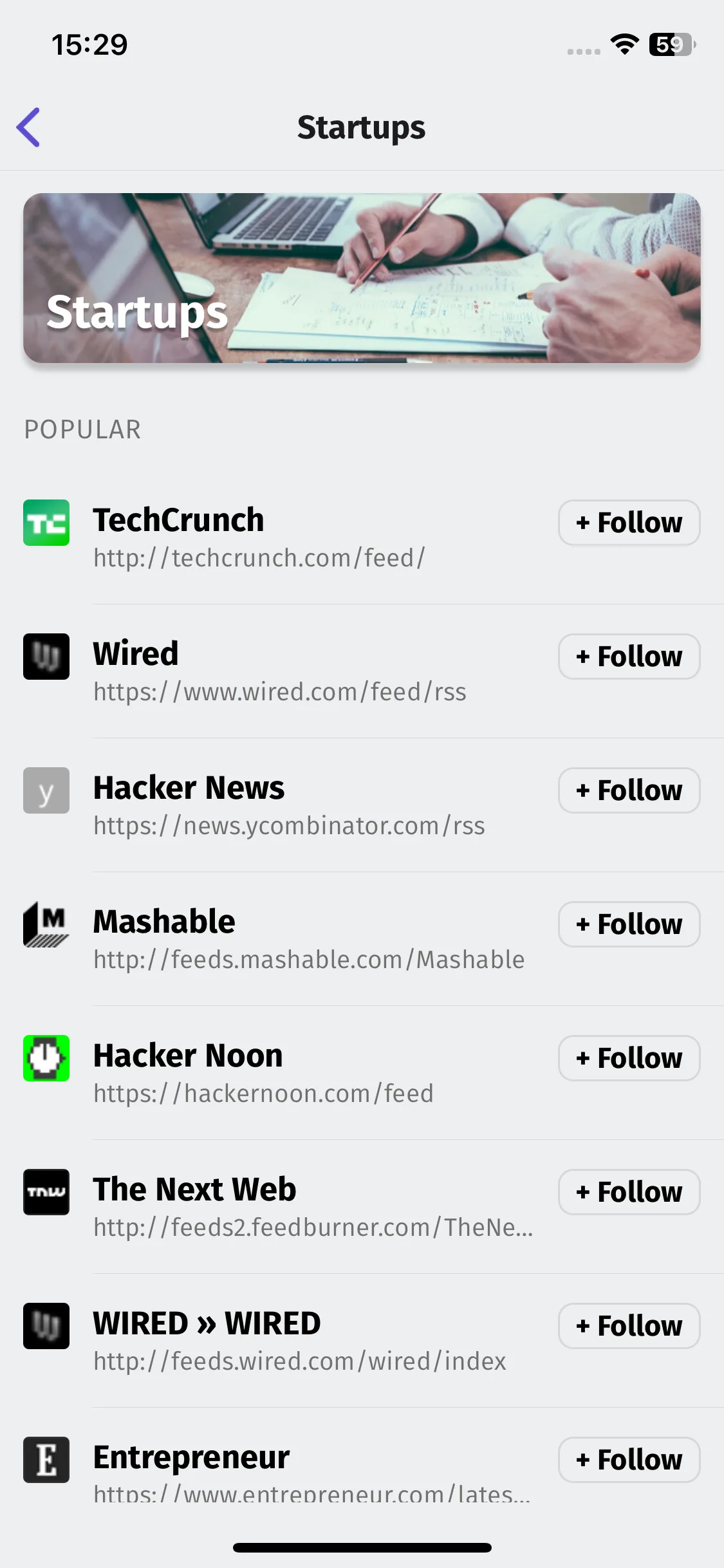Open The Next Web TNW icon
The image size is (724, 1568).
click(x=46, y=1192)
